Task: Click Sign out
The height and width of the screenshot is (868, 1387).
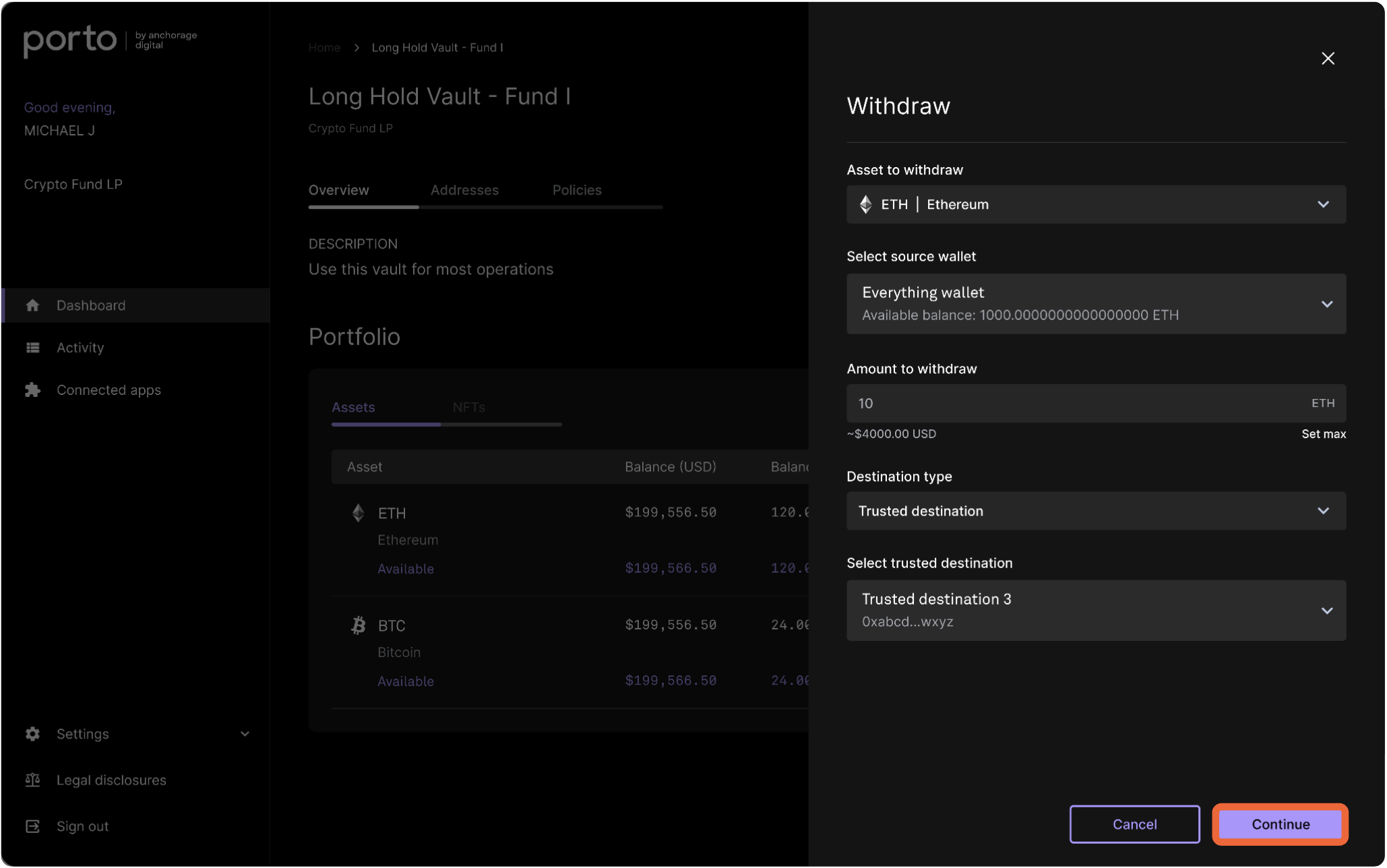Action: (x=82, y=826)
